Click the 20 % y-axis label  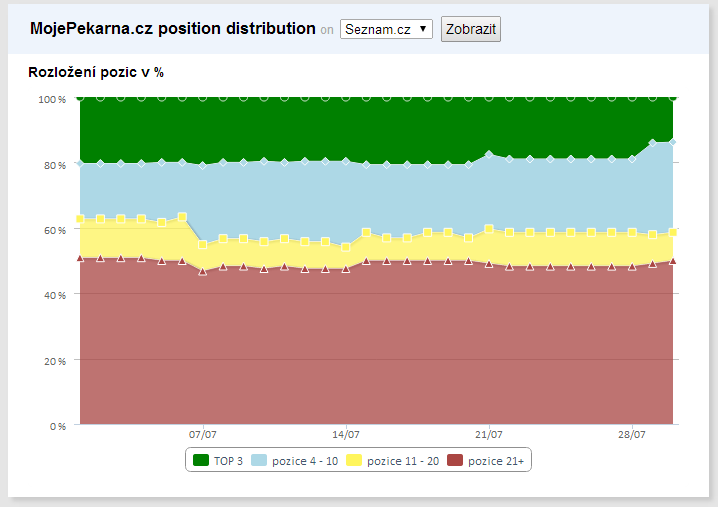point(54,361)
